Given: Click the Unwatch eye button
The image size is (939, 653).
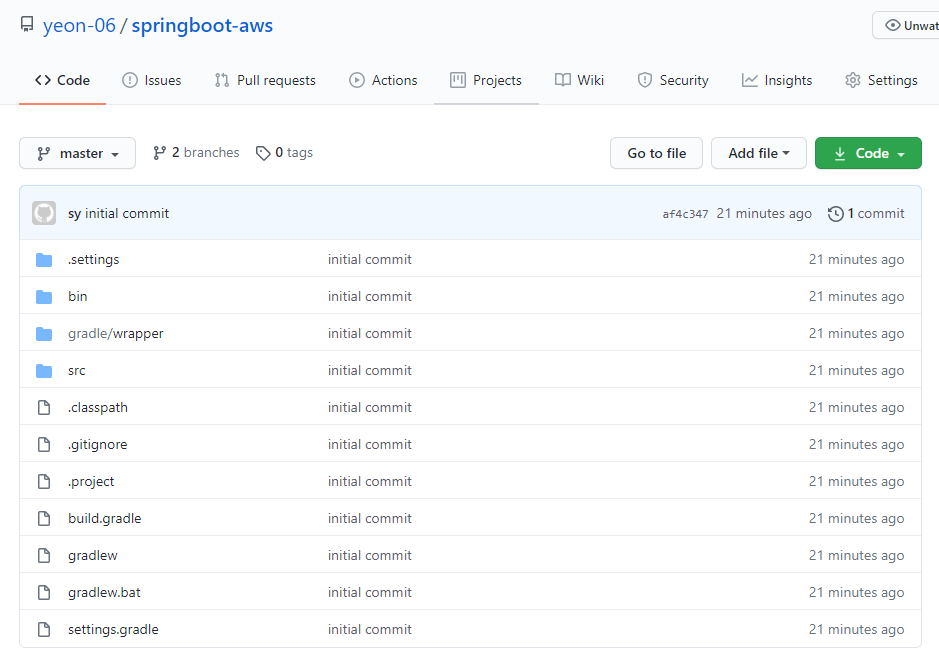Looking at the screenshot, I should click(907, 25).
